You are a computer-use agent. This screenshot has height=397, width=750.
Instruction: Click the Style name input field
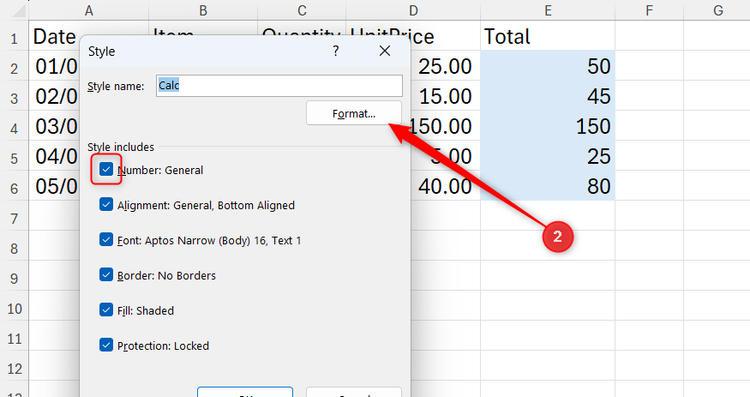pyautogui.click(x=279, y=86)
